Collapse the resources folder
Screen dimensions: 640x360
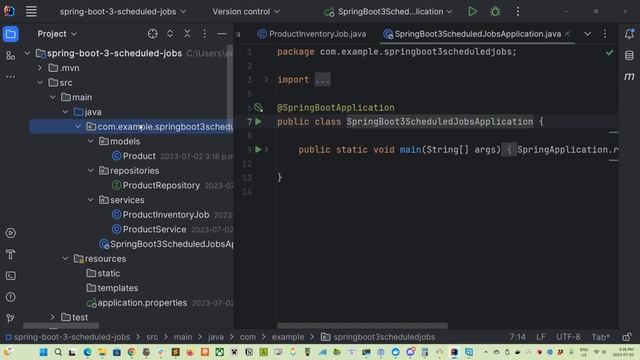pyautogui.click(x=65, y=259)
